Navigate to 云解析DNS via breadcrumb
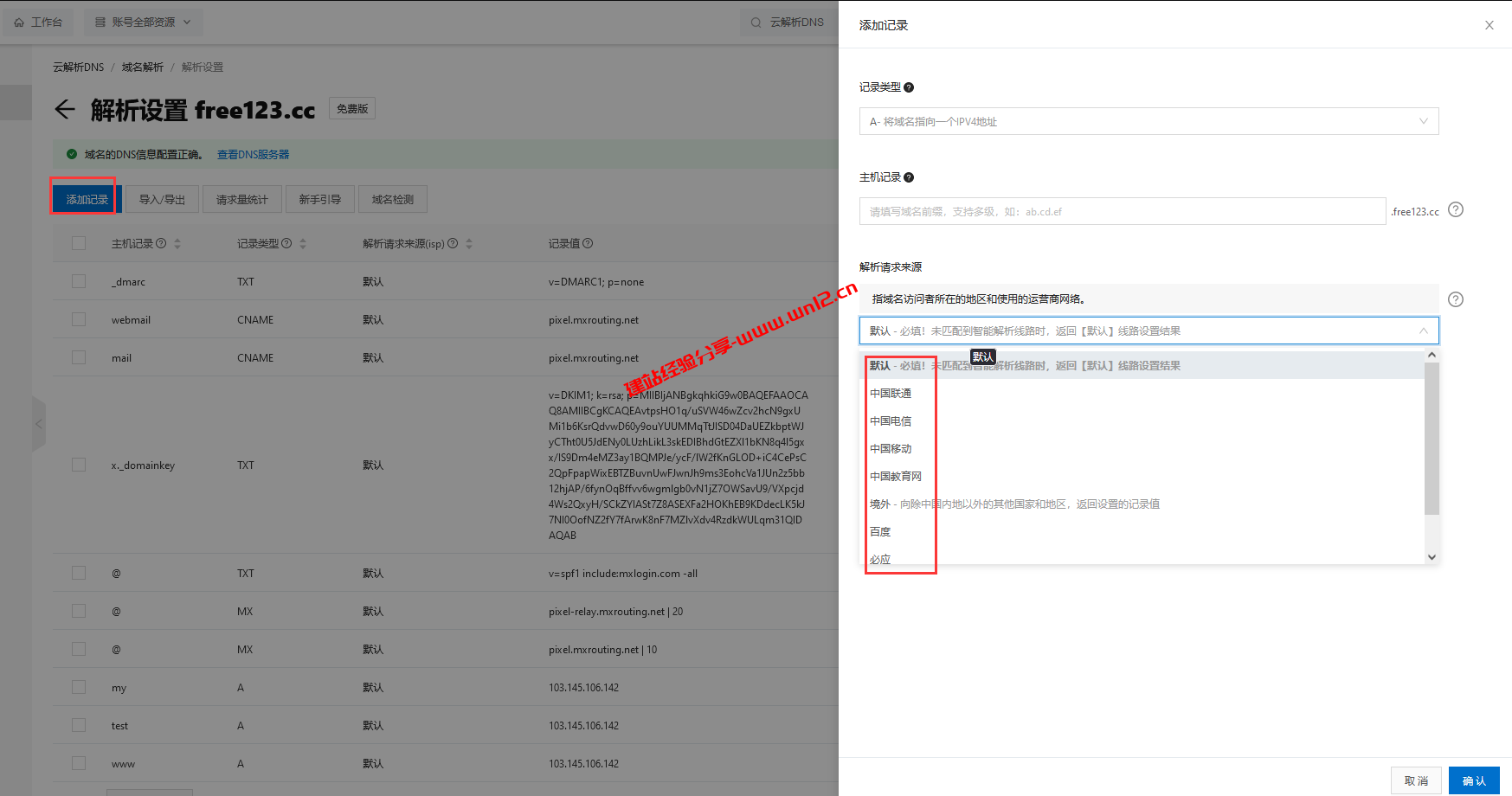This screenshot has height=796, width=1512. click(78, 67)
